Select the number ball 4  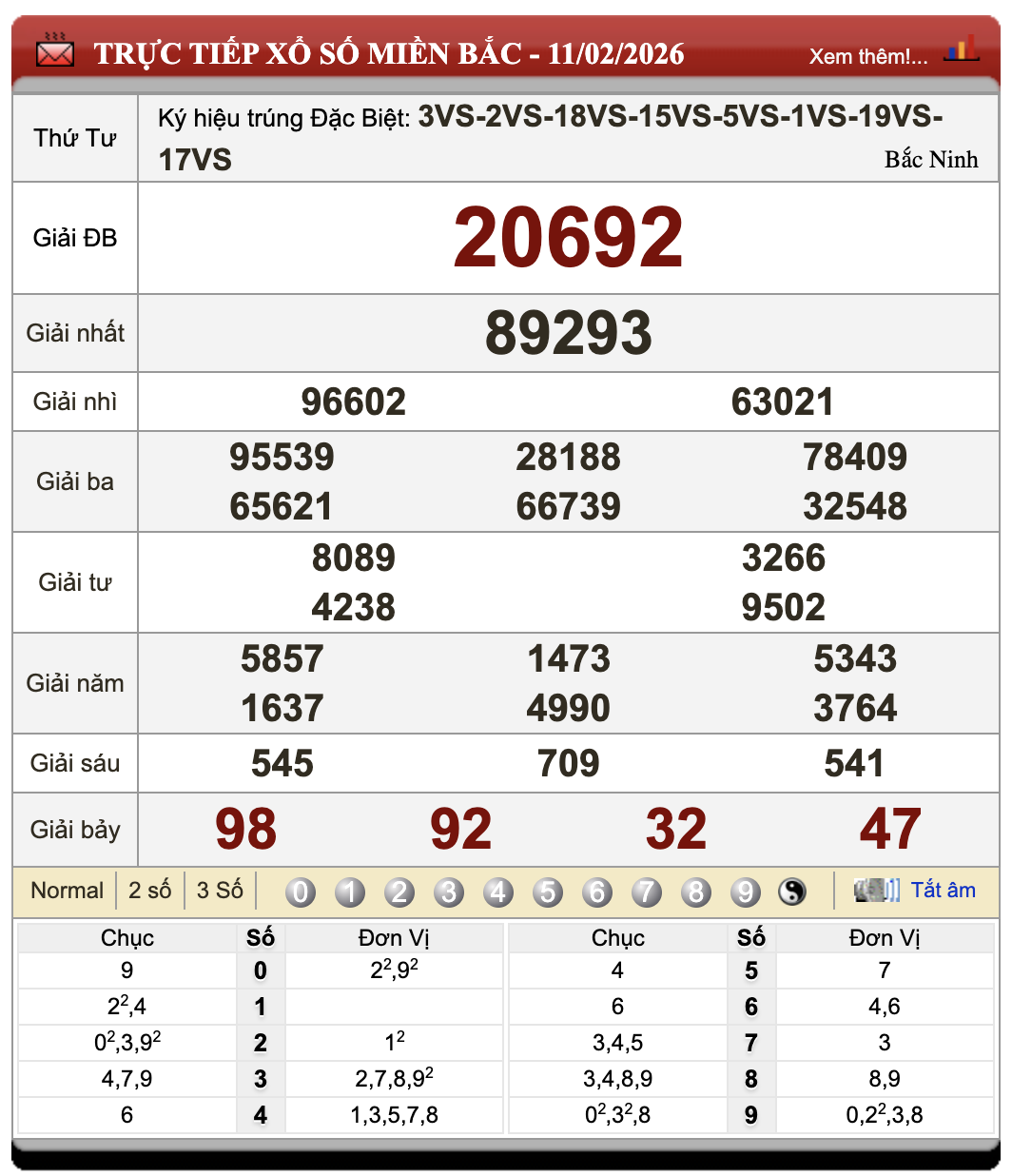pyautogui.click(x=498, y=892)
